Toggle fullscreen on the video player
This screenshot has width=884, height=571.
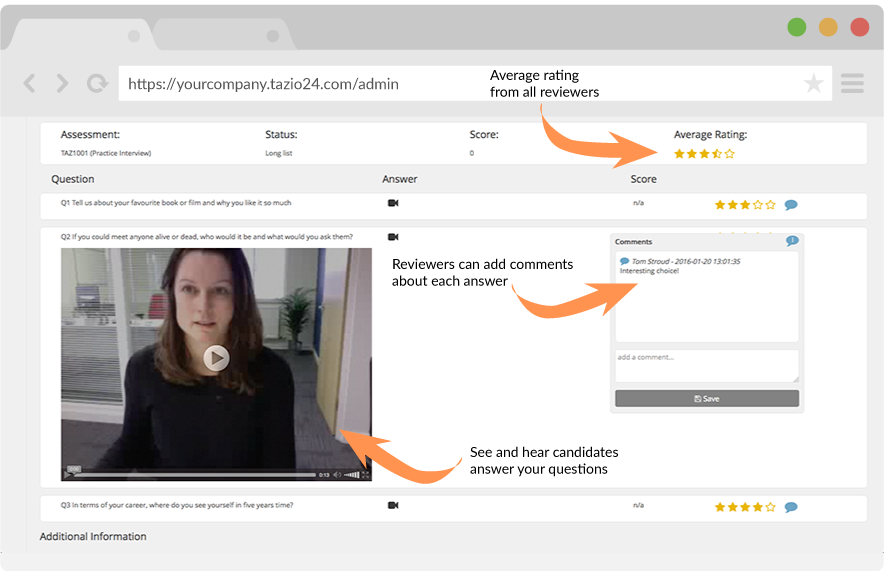click(x=365, y=475)
